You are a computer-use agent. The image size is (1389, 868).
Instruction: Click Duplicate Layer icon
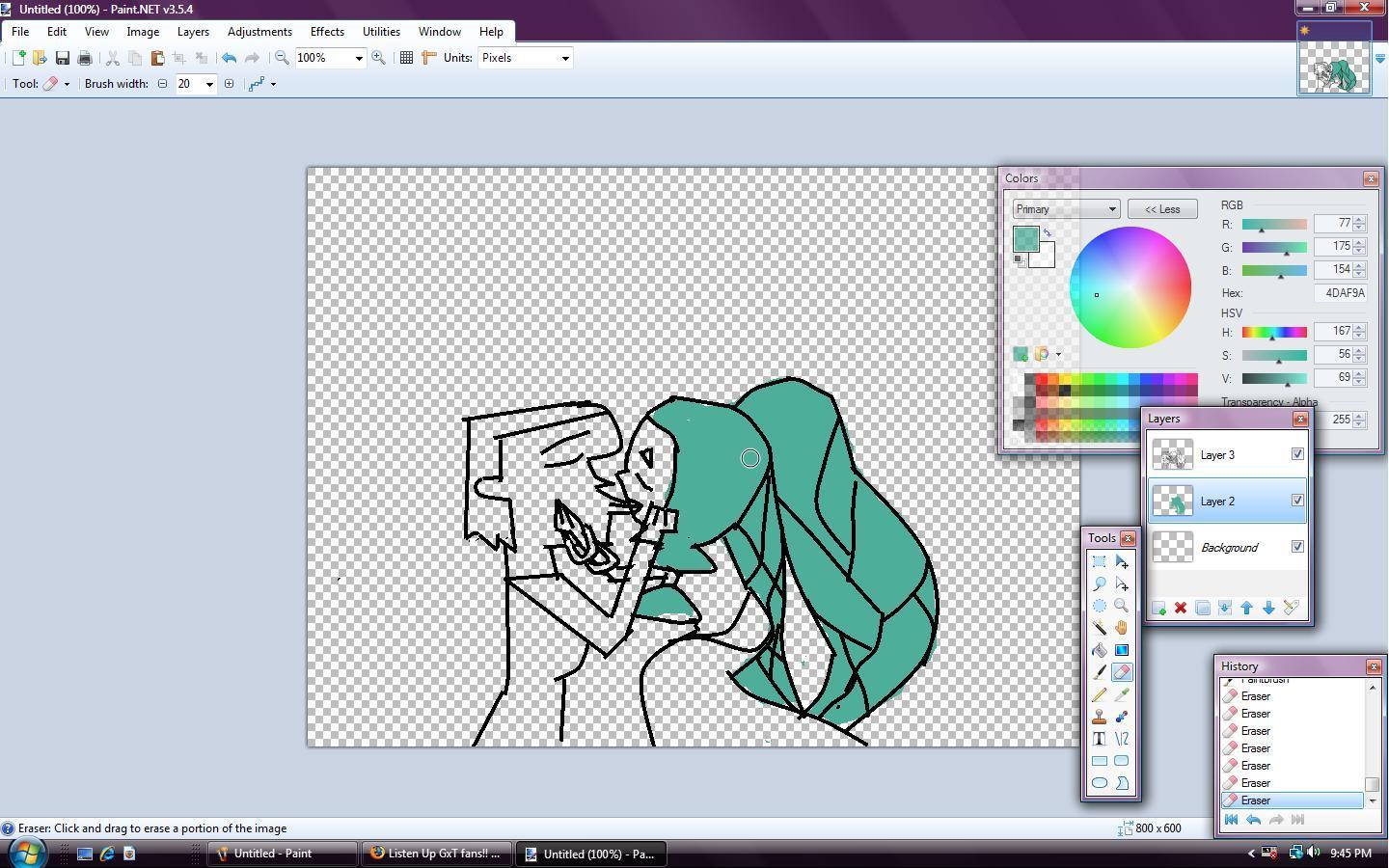click(1203, 608)
